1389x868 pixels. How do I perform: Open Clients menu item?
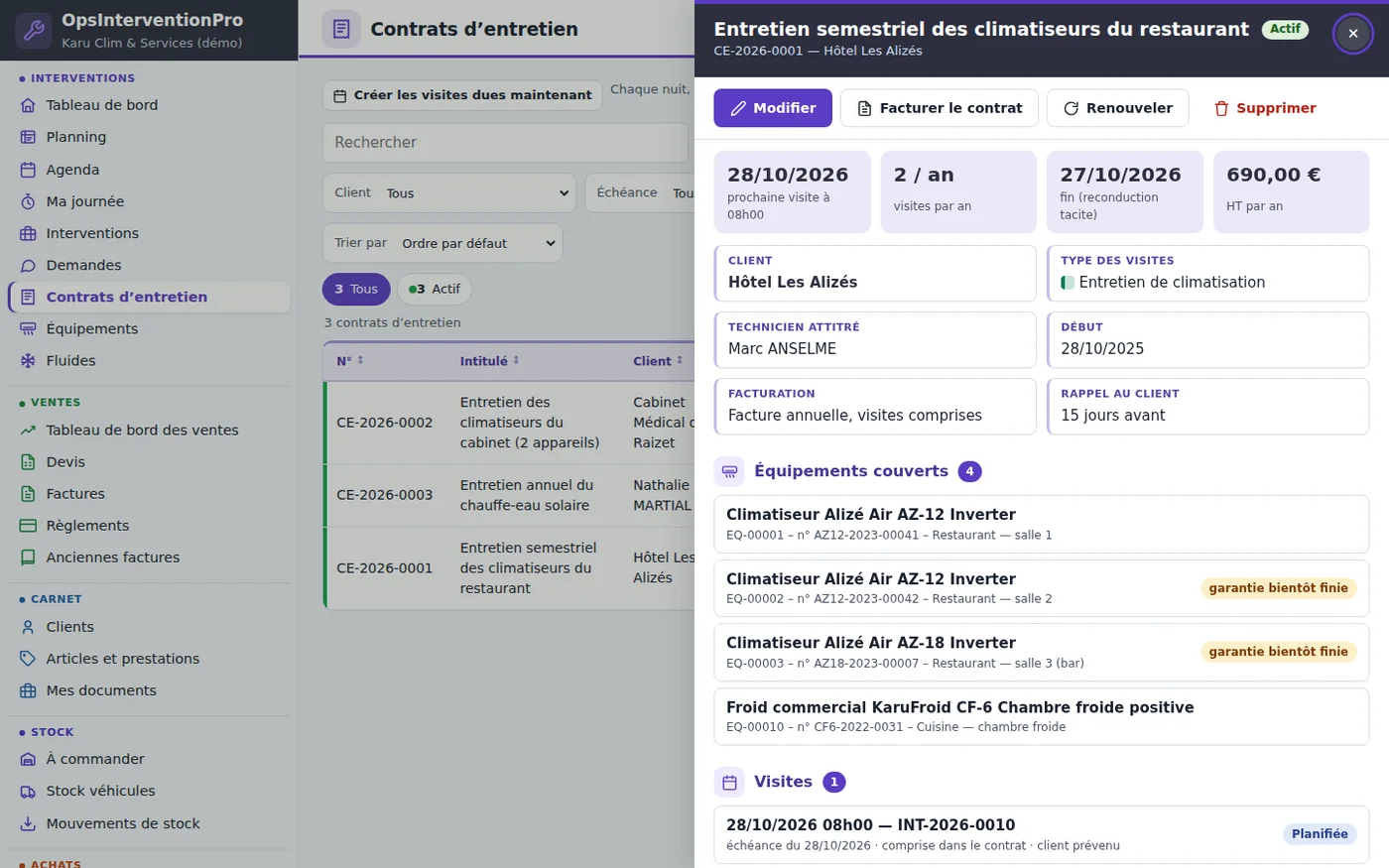149,627
